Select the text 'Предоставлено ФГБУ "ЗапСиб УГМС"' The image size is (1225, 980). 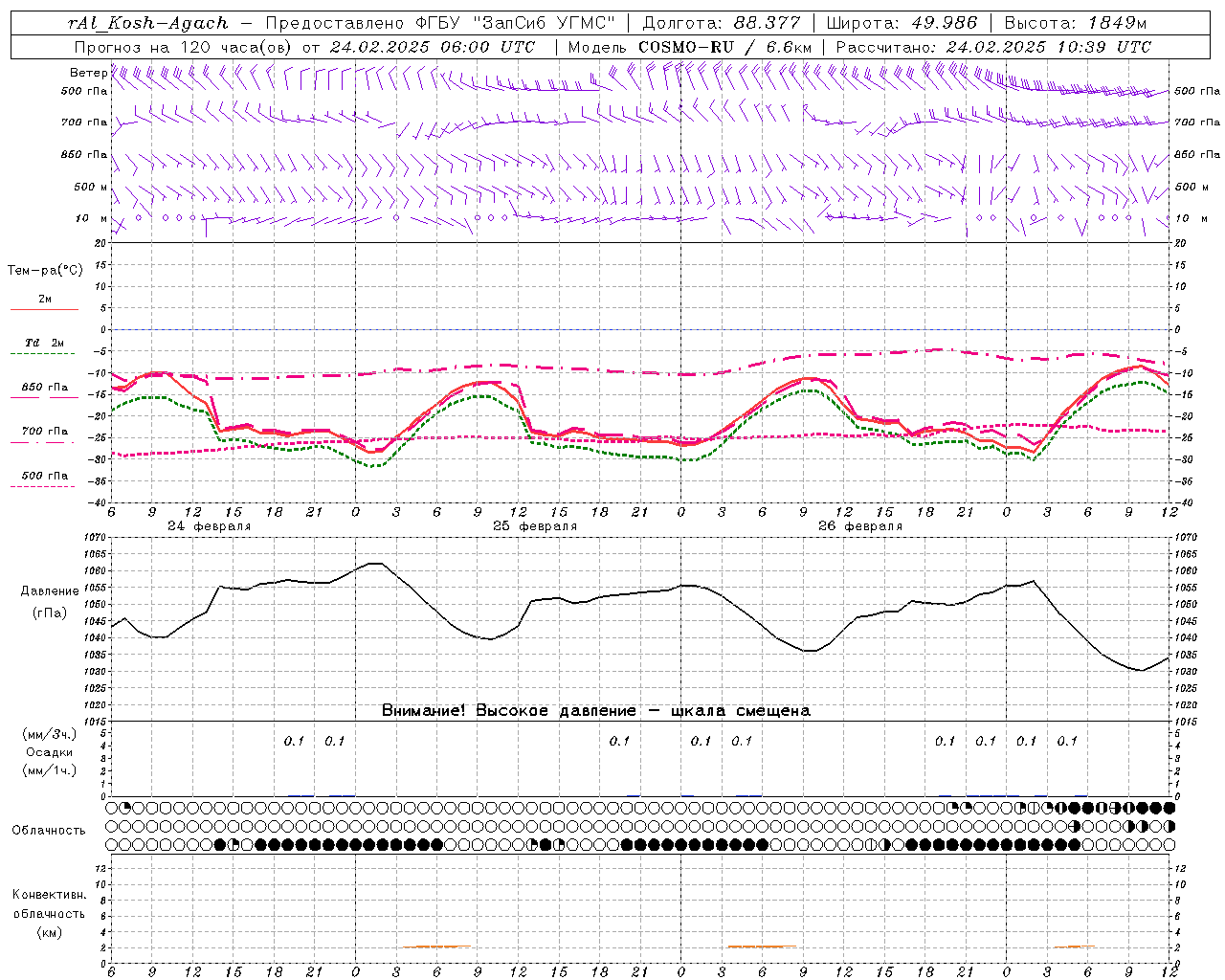[x=439, y=23]
